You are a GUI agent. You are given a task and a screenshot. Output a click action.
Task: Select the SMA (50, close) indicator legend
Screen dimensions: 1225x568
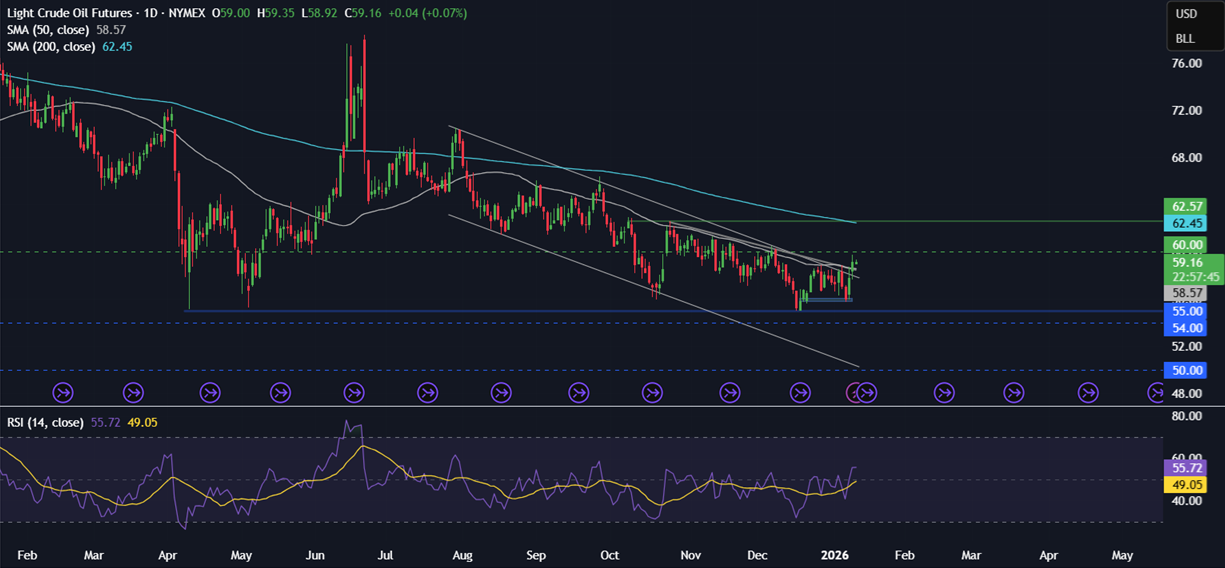pyautogui.click(x=48, y=31)
